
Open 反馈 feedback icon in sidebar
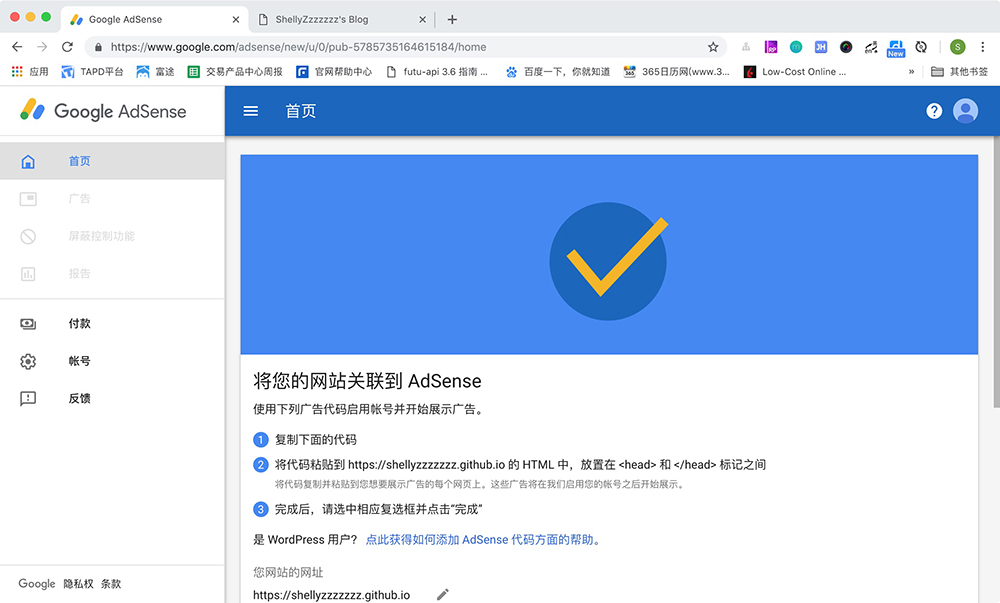pyautogui.click(x=28, y=399)
